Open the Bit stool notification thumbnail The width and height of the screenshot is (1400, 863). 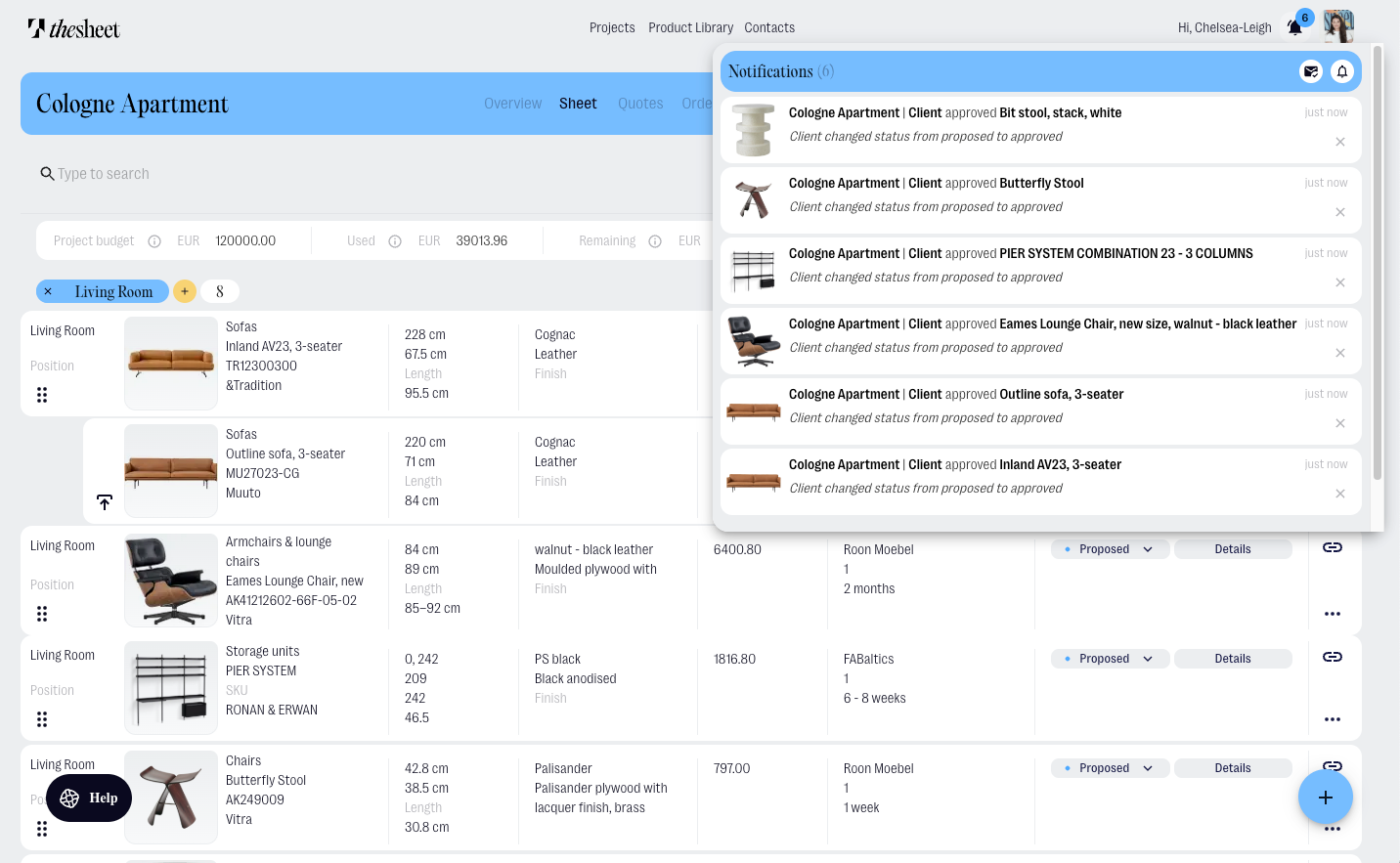[x=754, y=130]
